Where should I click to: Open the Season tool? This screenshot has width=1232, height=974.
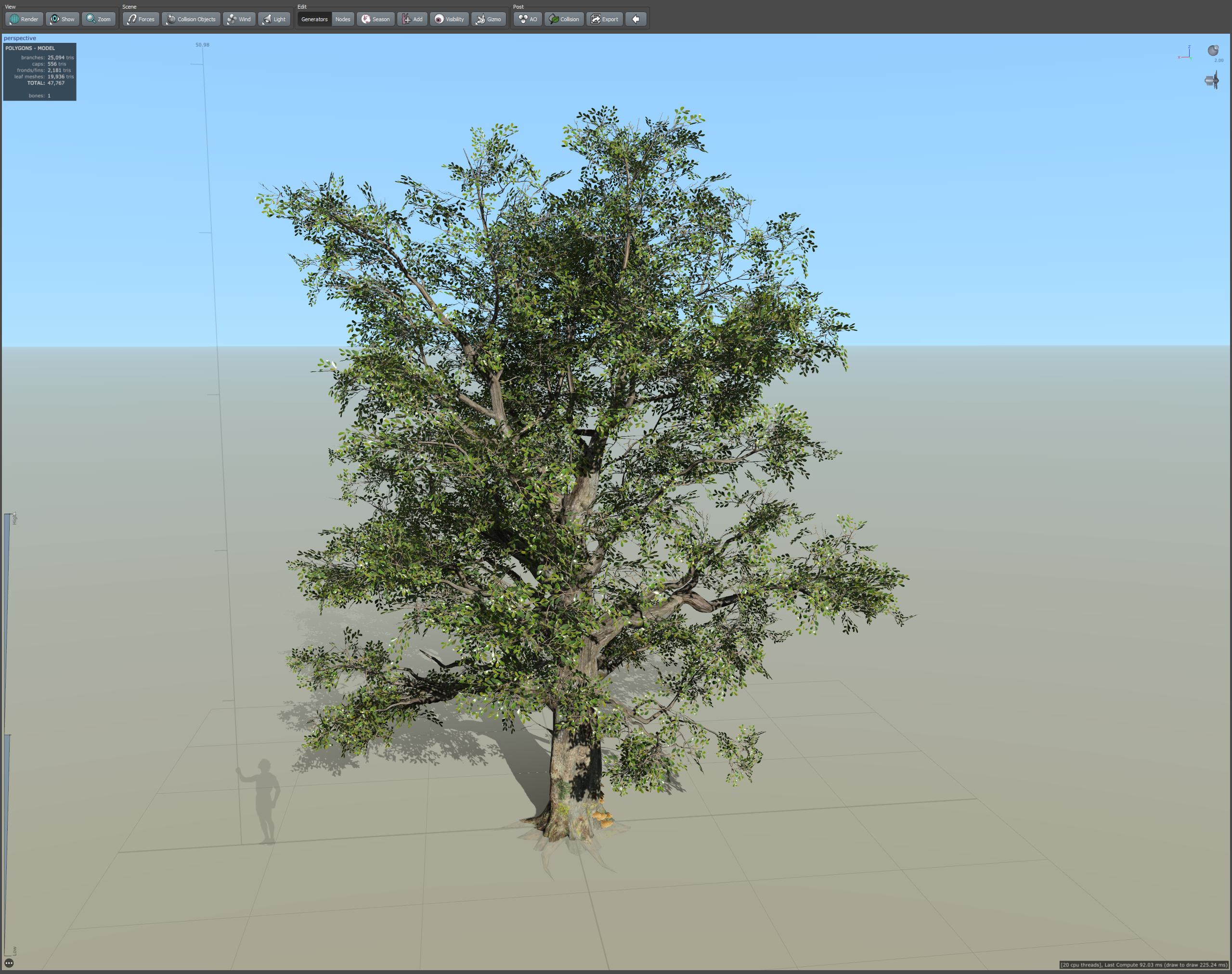click(376, 19)
